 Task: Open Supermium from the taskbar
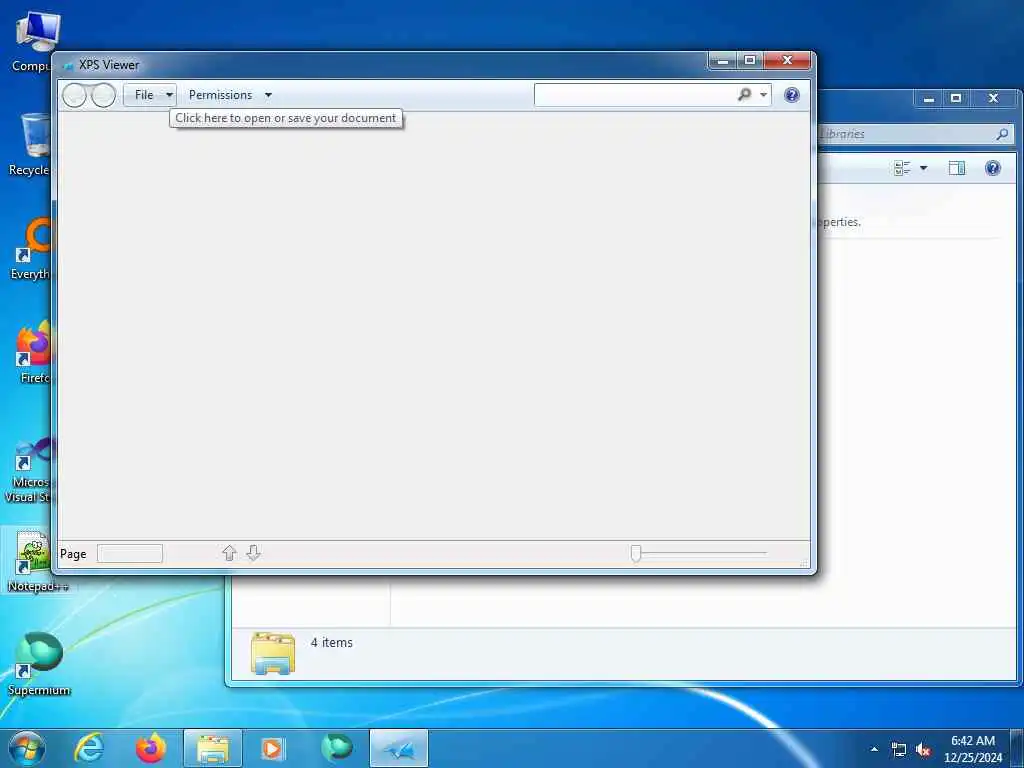[337, 748]
